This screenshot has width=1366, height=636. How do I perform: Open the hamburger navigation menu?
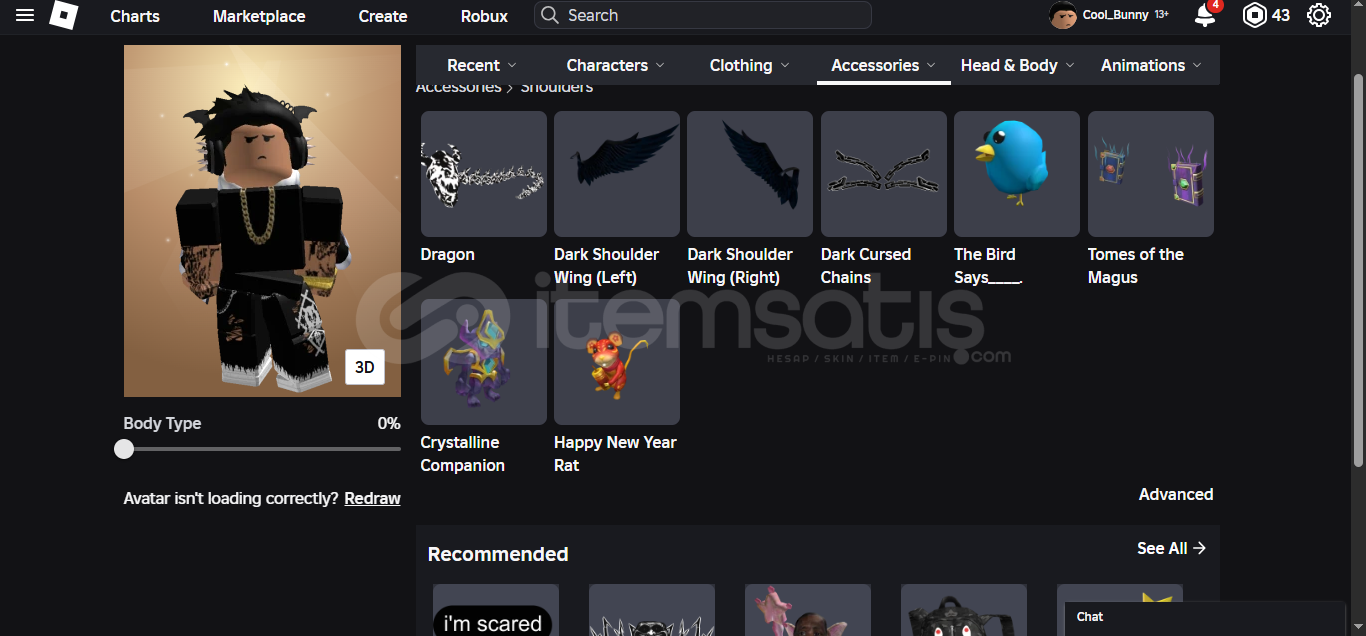pos(25,15)
